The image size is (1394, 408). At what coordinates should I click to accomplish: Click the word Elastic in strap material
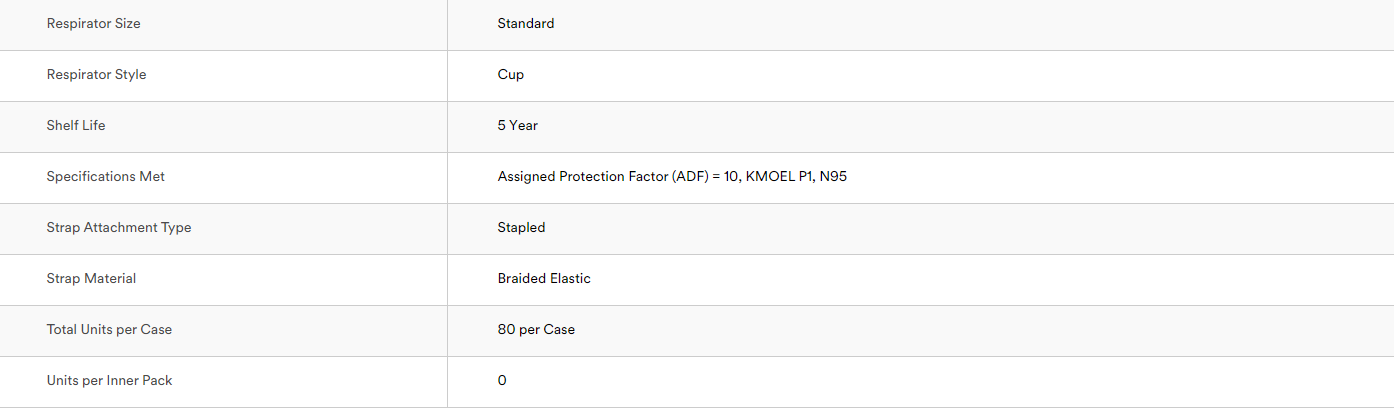571,279
